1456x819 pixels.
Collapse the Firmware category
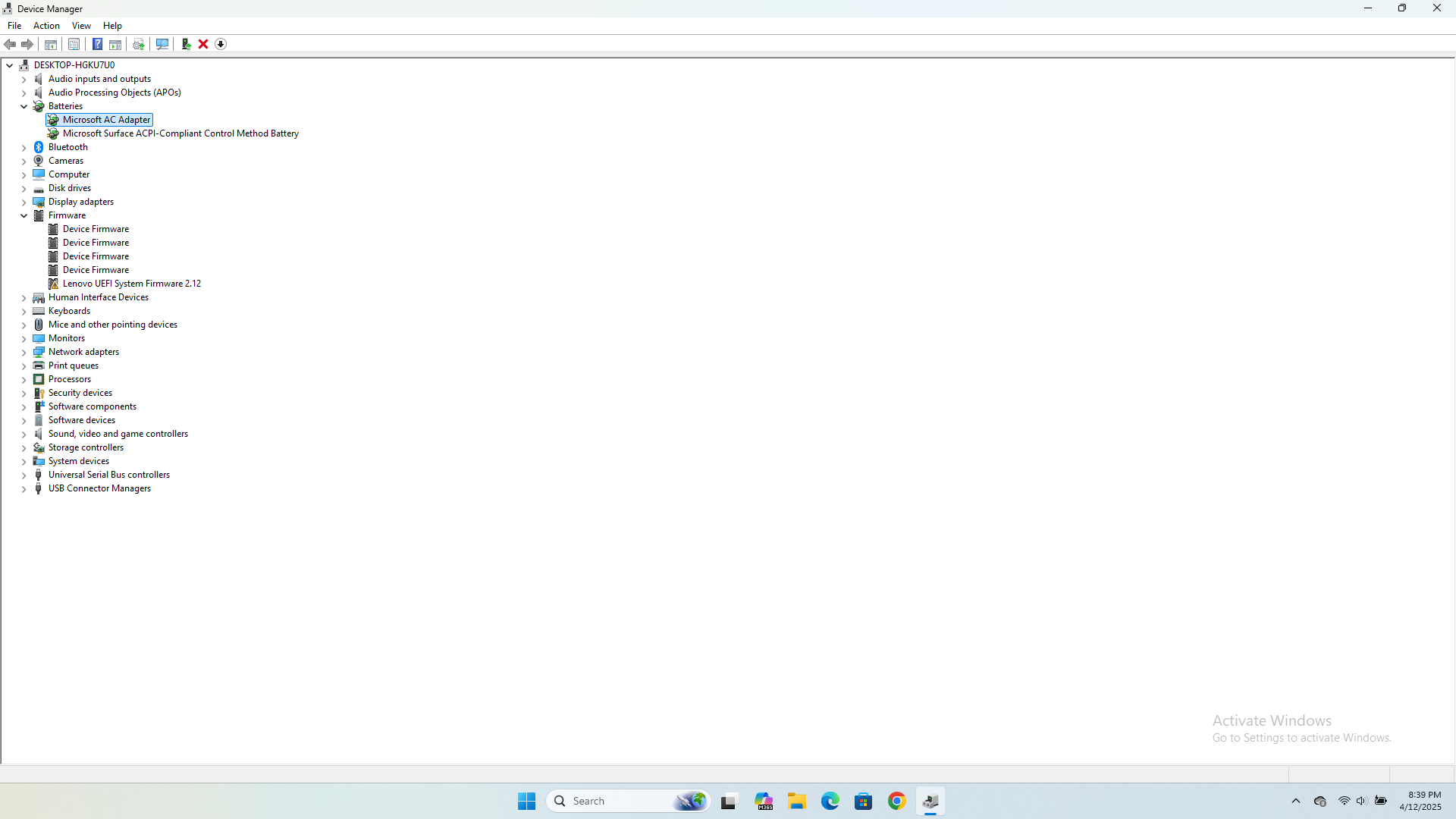pos(24,215)
